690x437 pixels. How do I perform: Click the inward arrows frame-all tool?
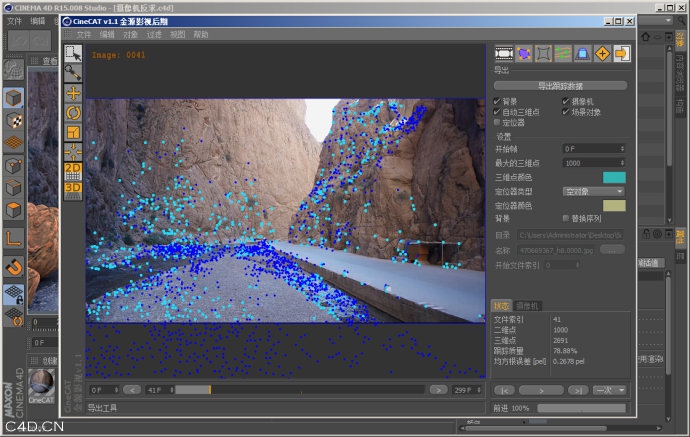[73, 152]
